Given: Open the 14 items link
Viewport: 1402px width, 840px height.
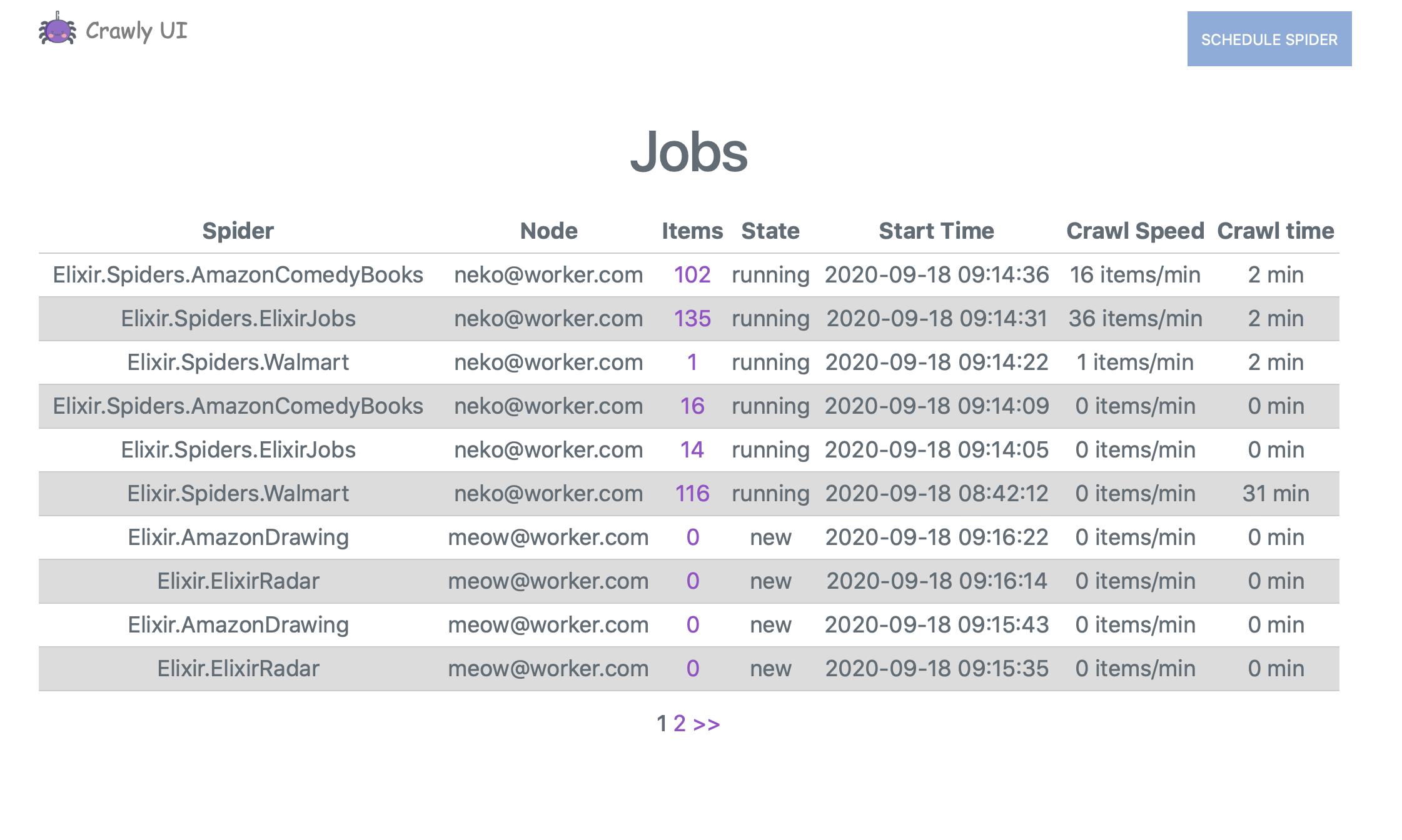Looking at the screenshot, I should click(692, 450).
